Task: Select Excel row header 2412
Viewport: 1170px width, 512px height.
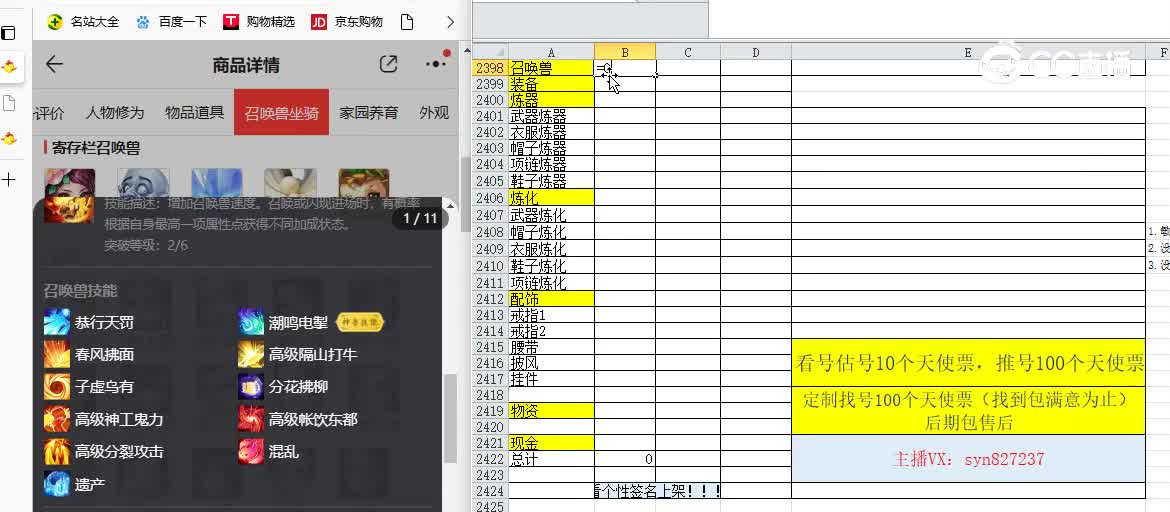Action: (490, 299)
